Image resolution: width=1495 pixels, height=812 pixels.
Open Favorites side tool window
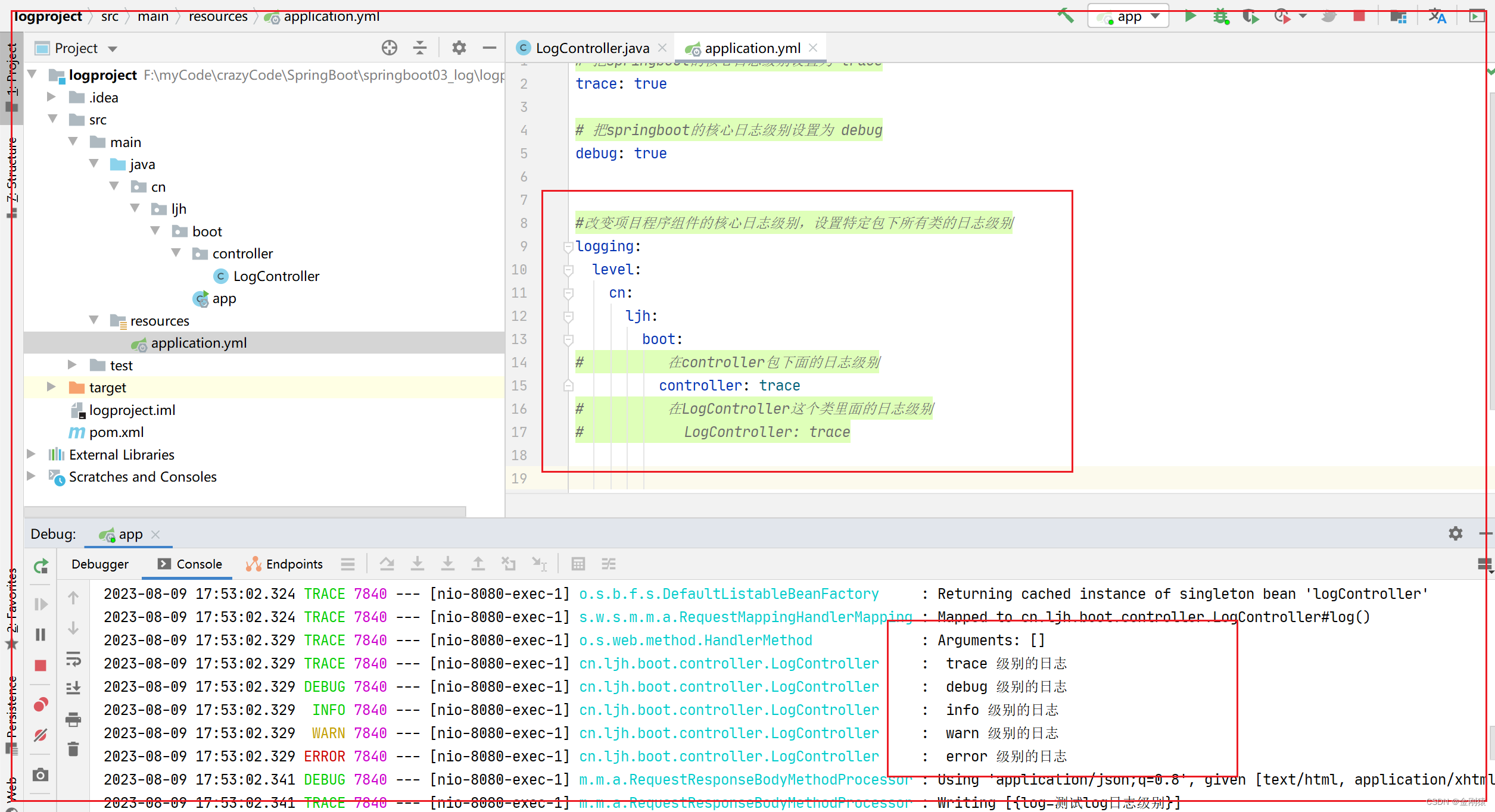[x=12, y=609]
